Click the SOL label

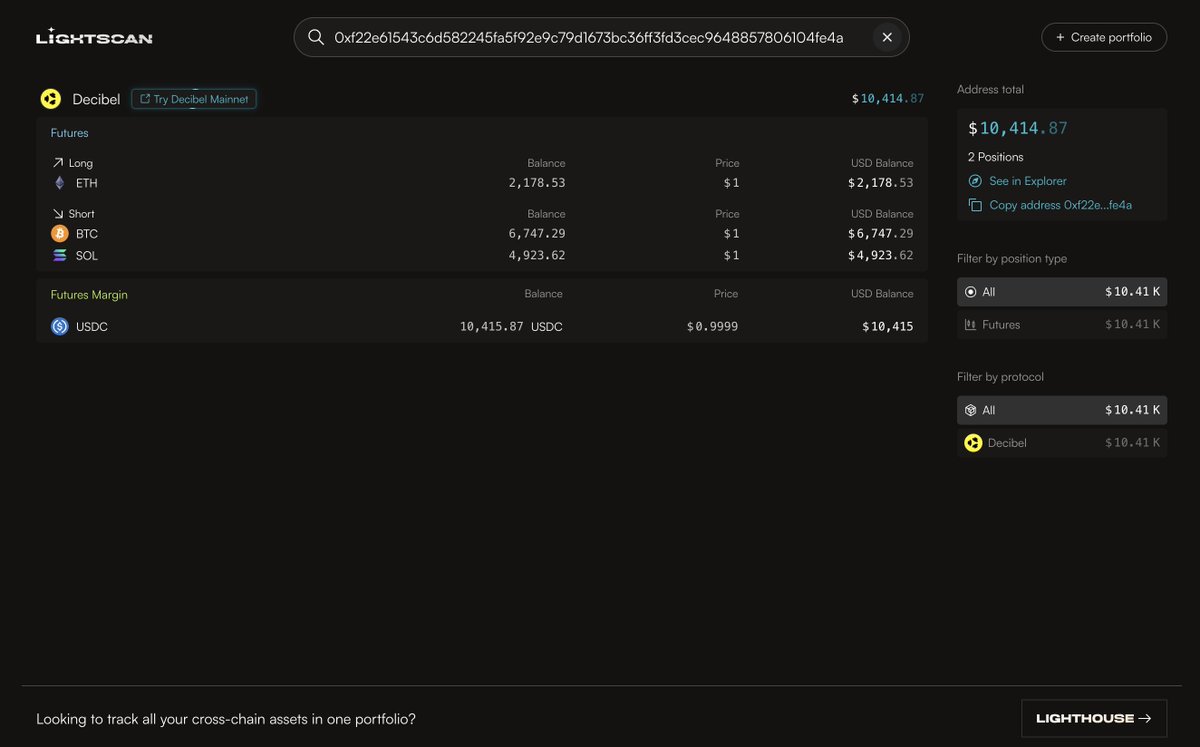[x=87, y=255]
